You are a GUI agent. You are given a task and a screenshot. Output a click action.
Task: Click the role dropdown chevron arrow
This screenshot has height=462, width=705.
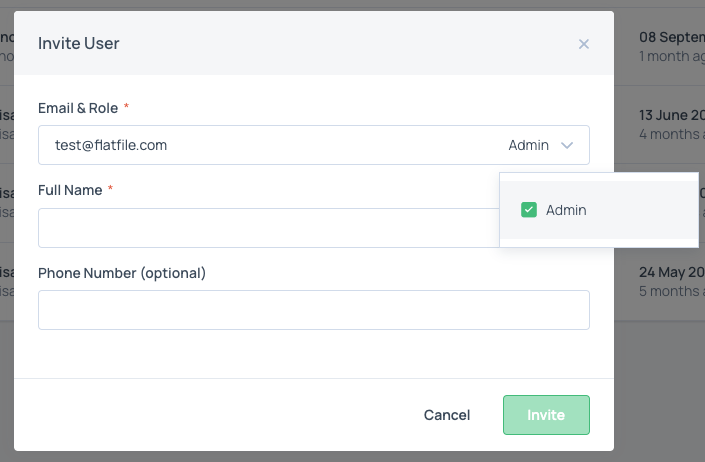pyautogui.click(x=567, y=145)
